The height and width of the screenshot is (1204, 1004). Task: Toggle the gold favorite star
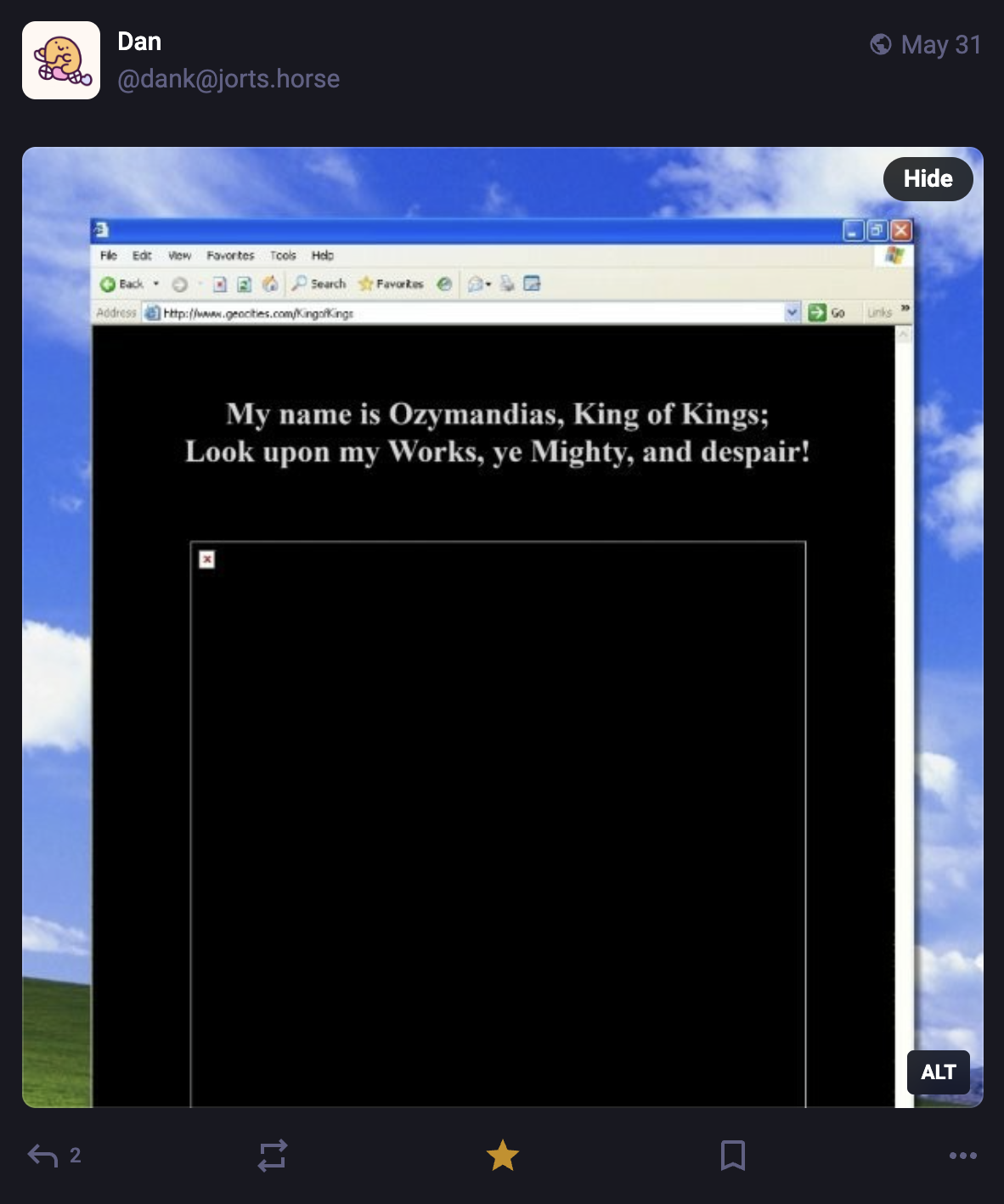pyautogui.click(x=502, y=1156)
